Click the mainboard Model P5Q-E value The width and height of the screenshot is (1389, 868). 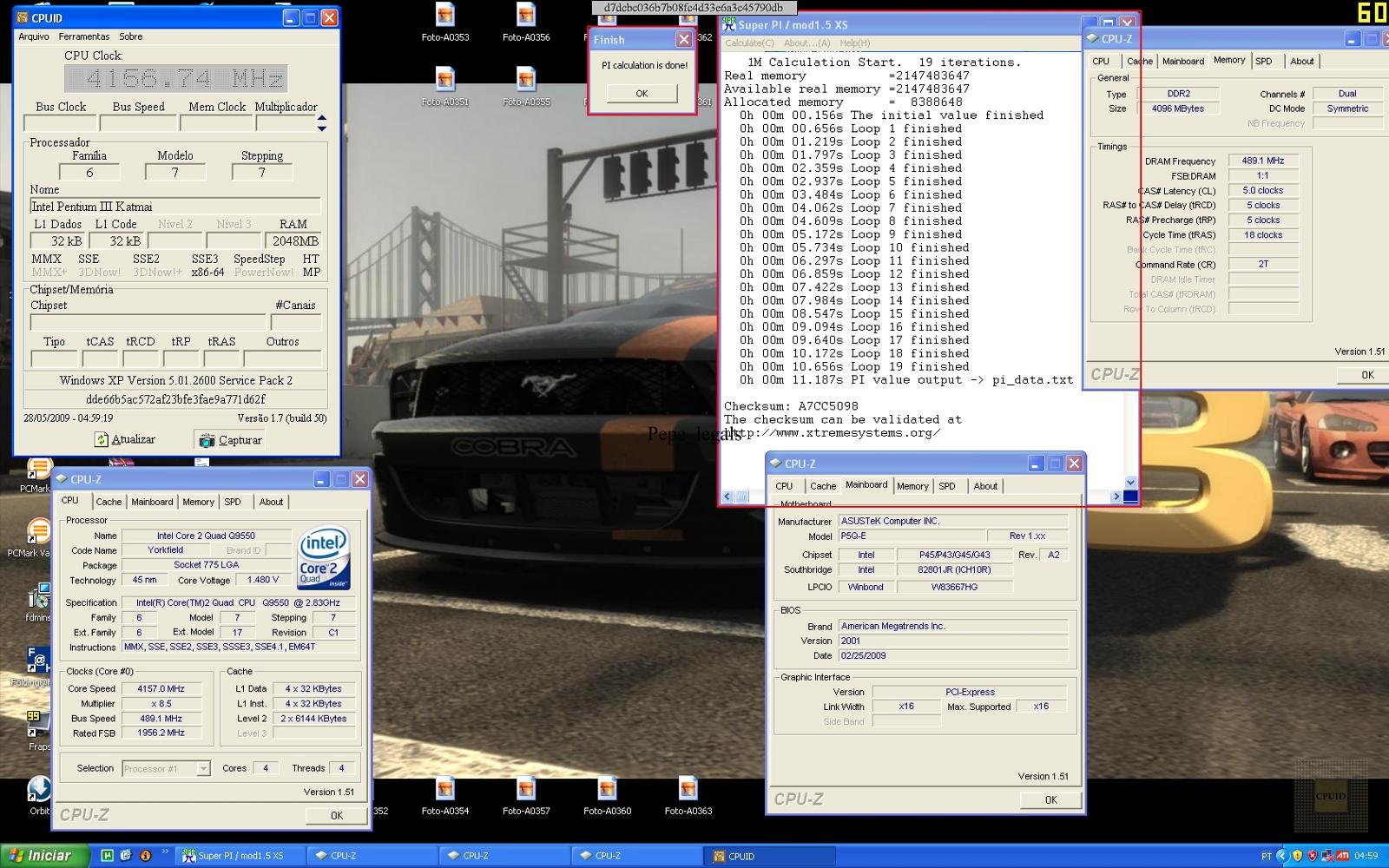click(x=912, y=536)
